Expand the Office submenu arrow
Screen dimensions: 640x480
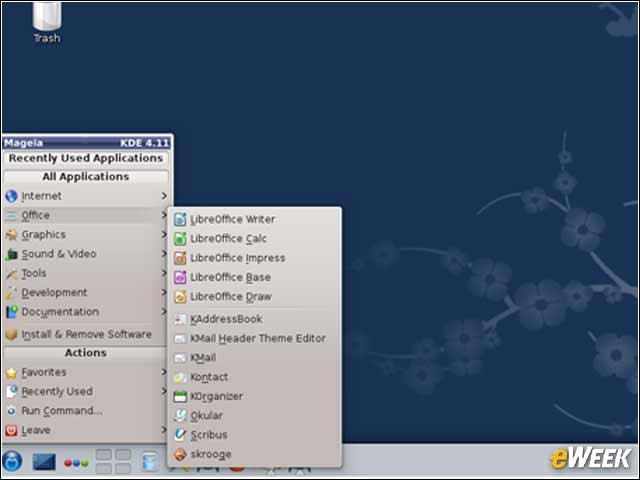tap(164, 215)
